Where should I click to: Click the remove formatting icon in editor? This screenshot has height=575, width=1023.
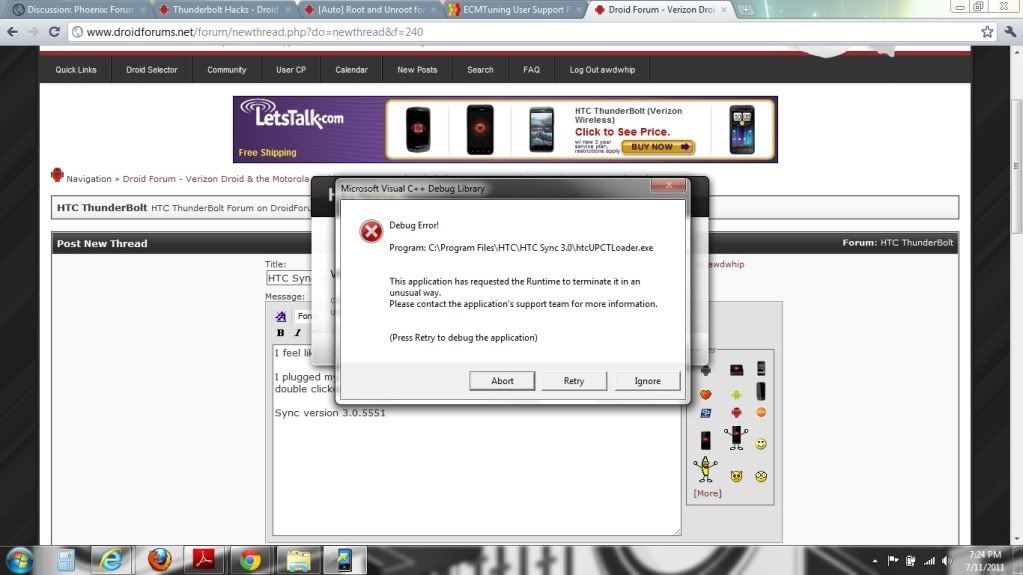click(281, 317)
